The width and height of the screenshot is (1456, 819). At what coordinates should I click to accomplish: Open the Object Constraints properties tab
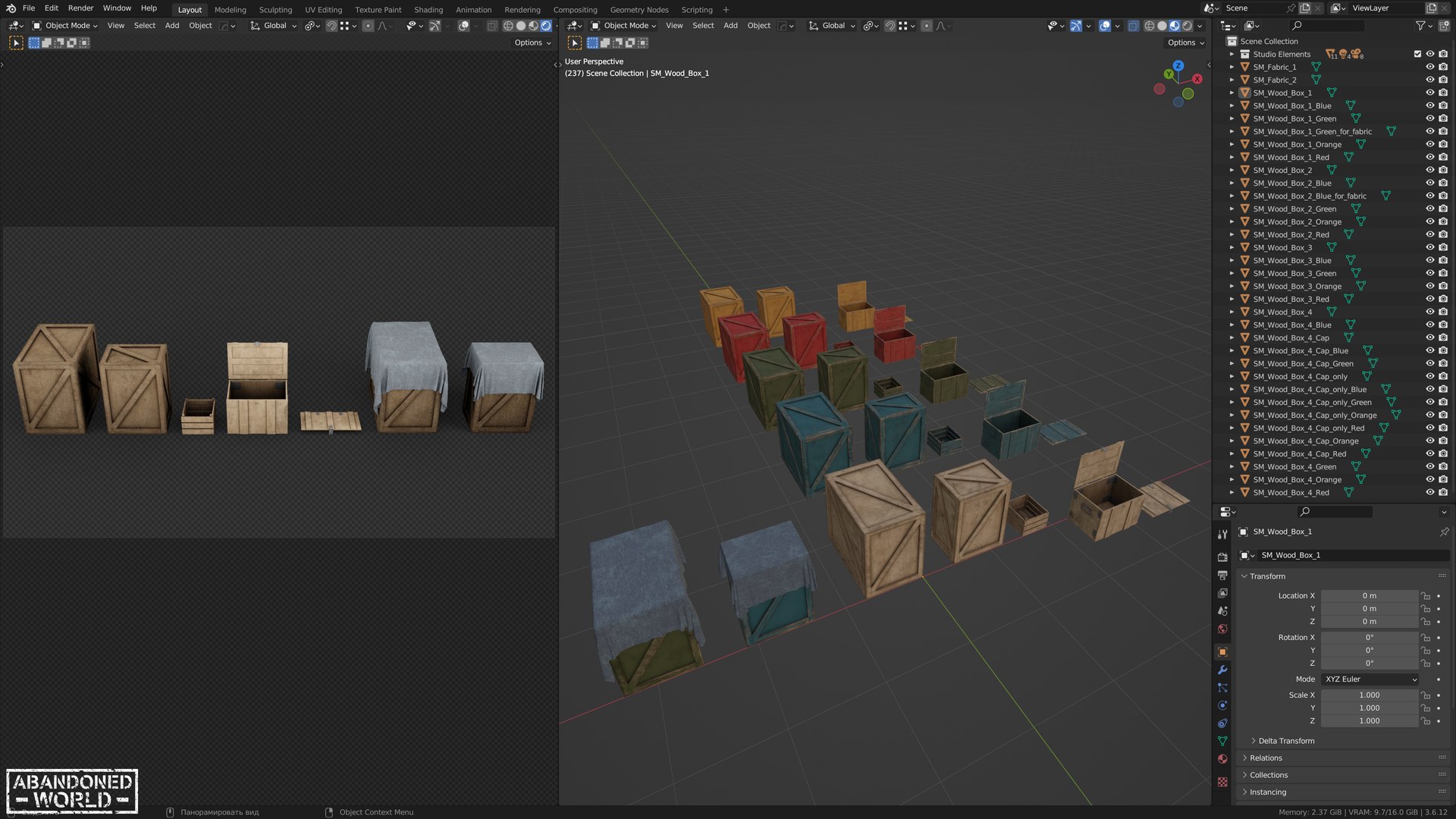(1222, 723)
